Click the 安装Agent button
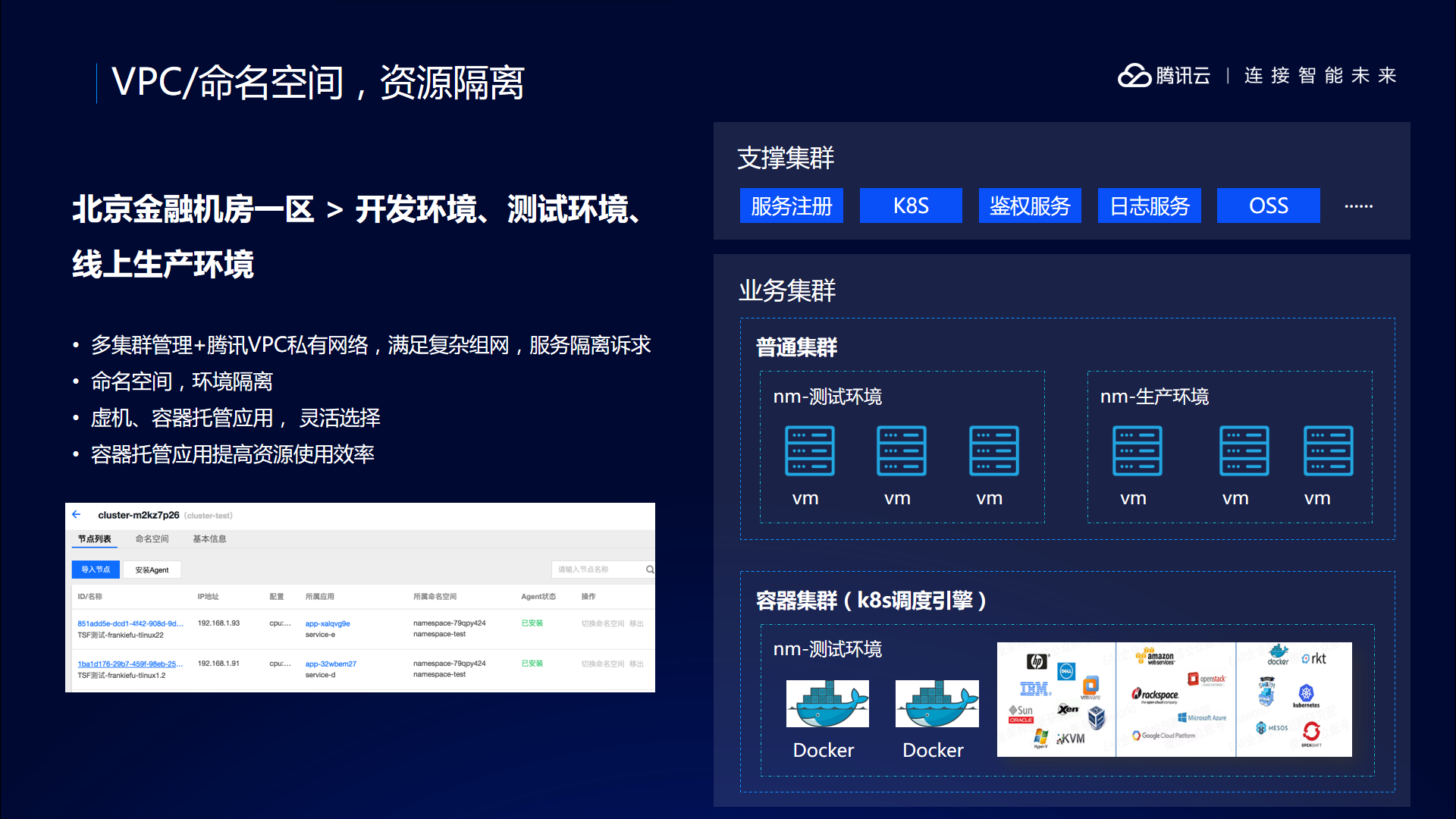The image size is (1456, 819). (152, 570)
